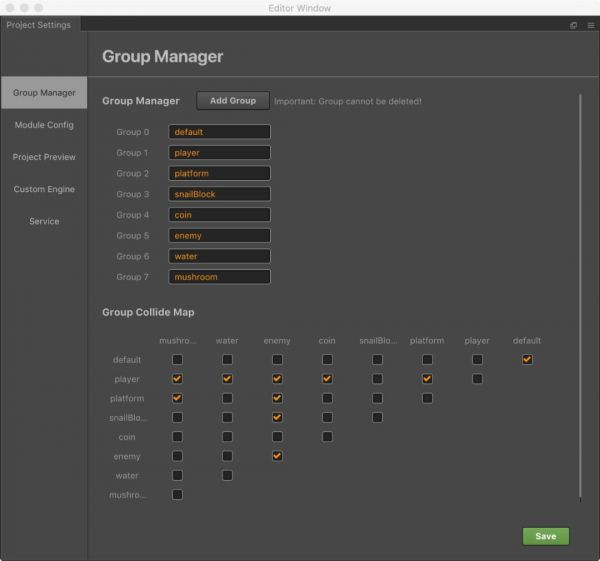Viewport: 600px width, 561px height.
Task: Enable default row, enemy column collision
Action: [x=277, y=359]
